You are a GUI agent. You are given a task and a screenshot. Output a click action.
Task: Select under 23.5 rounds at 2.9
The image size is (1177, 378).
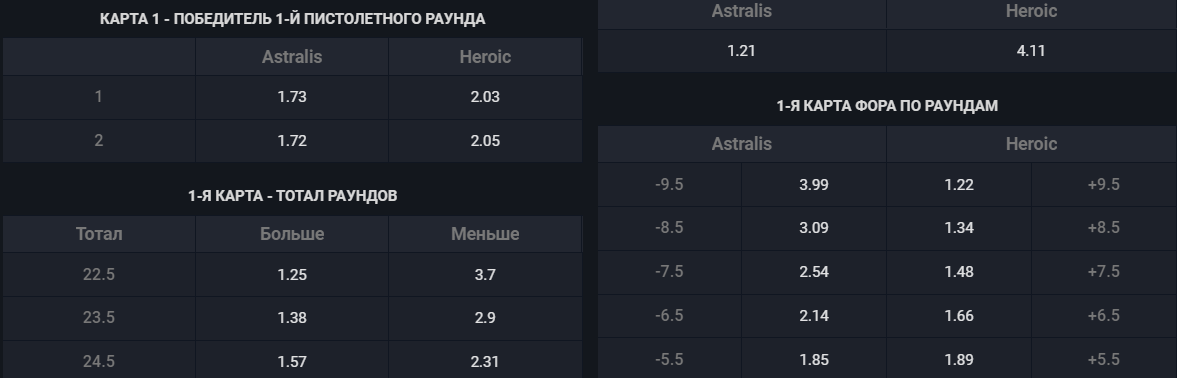pos(485,318)
